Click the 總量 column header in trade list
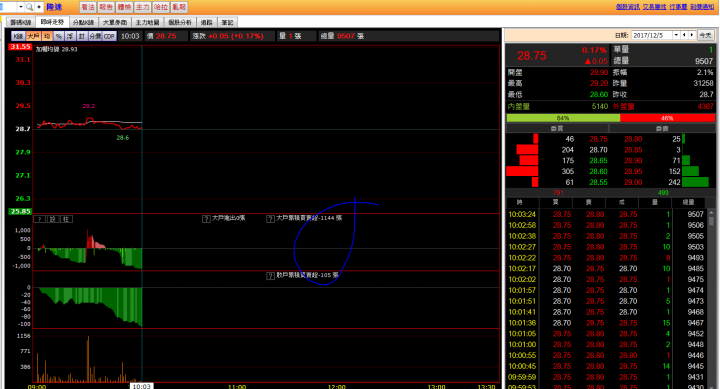This screenshot has height=389, width=720. point(688,203)
